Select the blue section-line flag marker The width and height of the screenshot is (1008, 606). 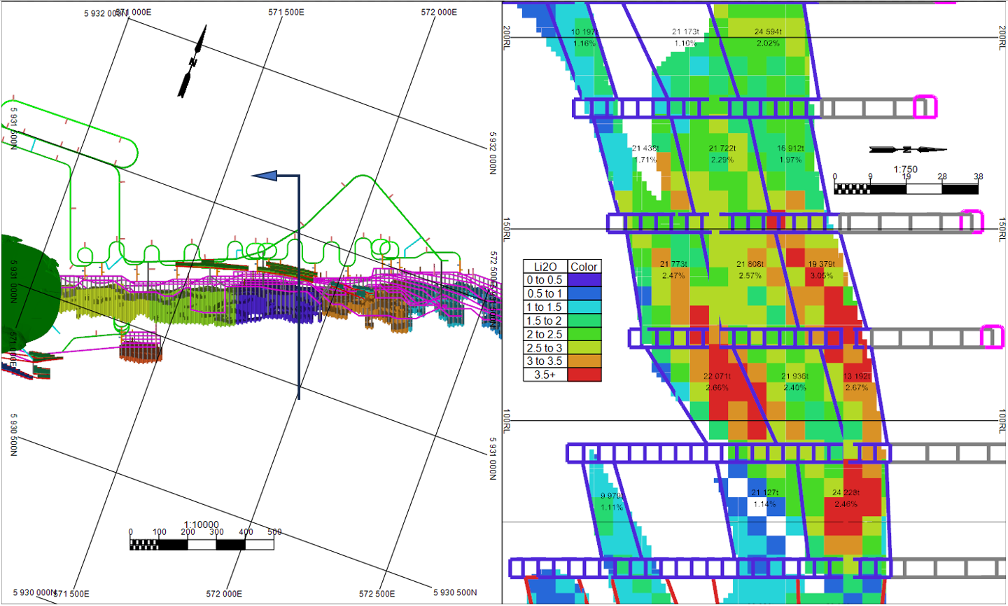(266, 176)
